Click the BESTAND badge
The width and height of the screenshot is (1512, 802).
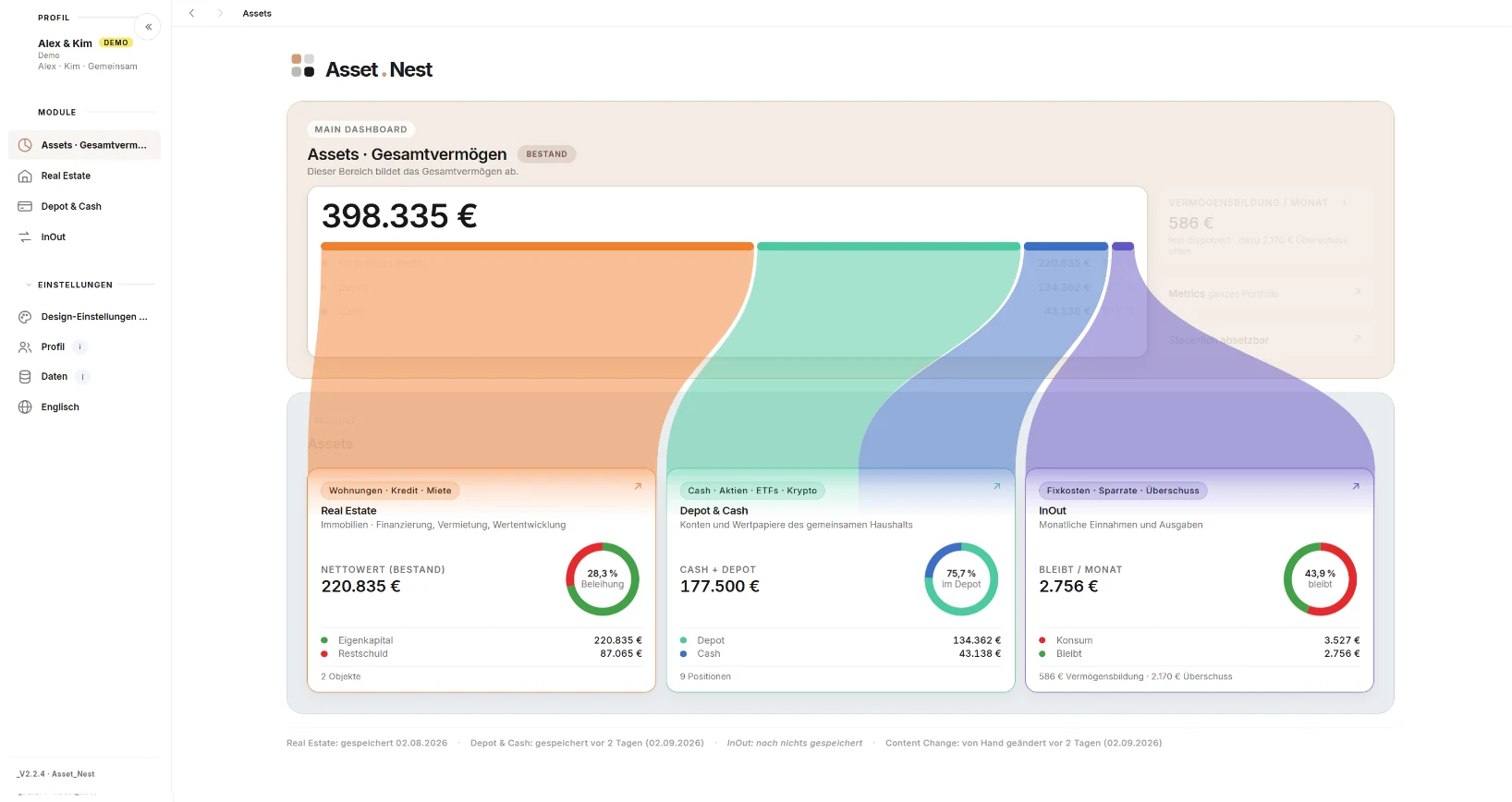(x=547, y=154)
